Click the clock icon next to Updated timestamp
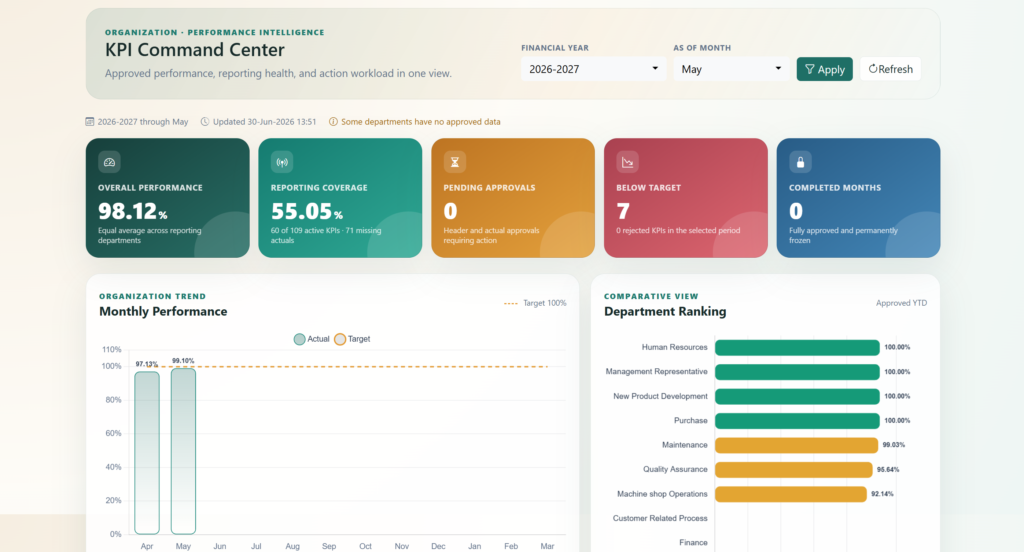Screen dimensions: 1024x552 pyautogui.click(x=205, y=122)
